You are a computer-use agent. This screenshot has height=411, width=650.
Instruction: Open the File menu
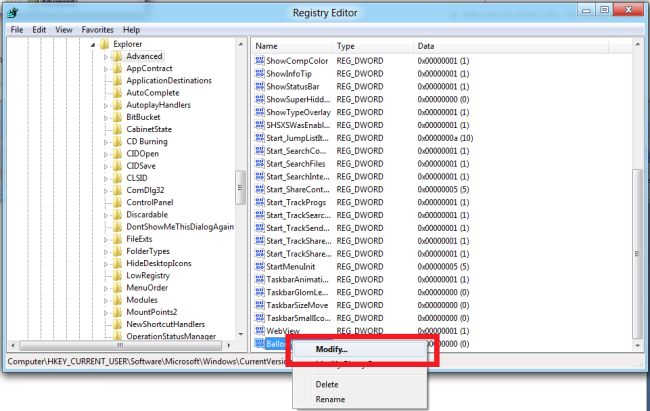[17, 30]
